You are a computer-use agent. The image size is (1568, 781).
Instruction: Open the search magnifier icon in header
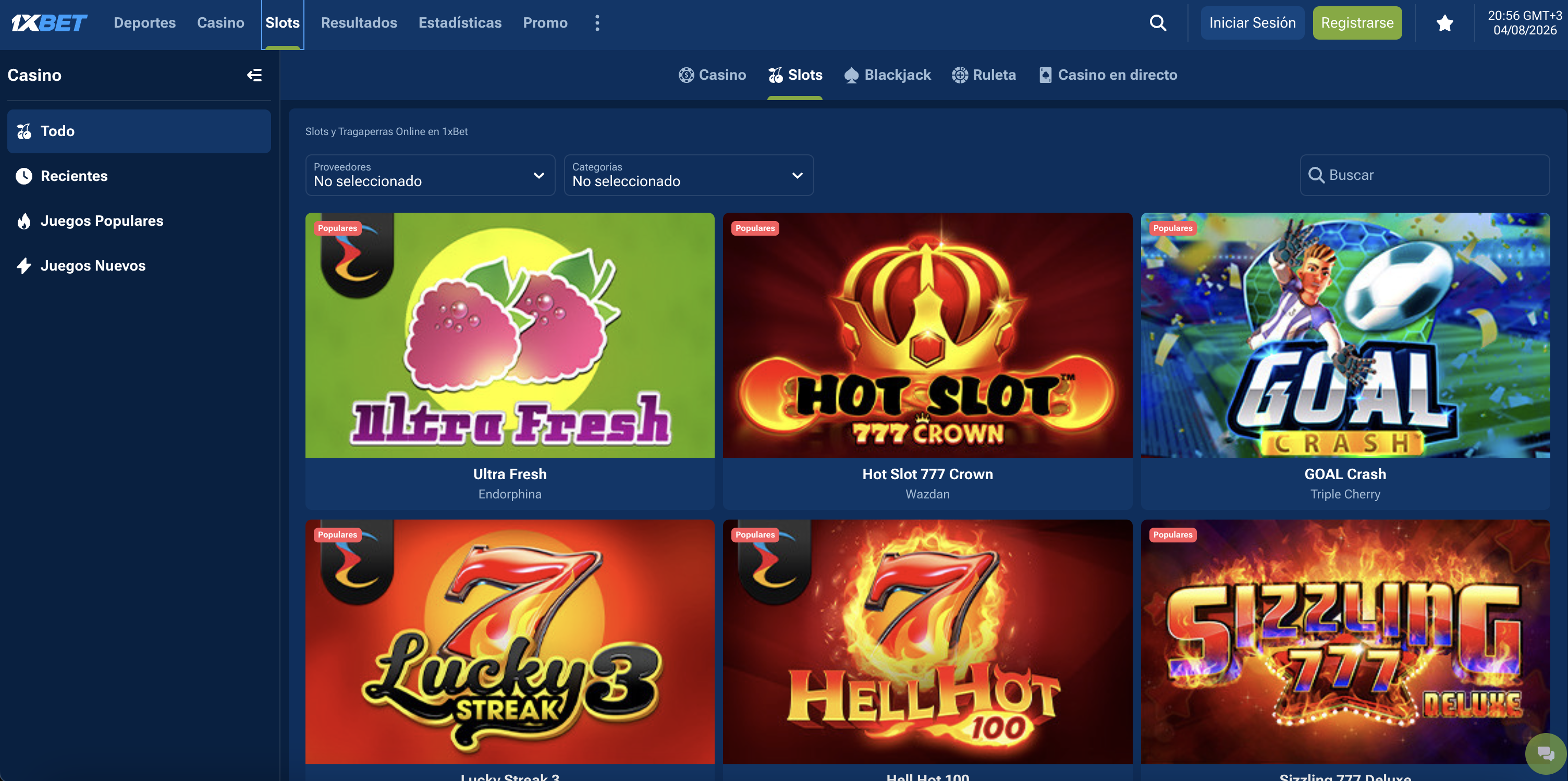tap(1158, 23)
